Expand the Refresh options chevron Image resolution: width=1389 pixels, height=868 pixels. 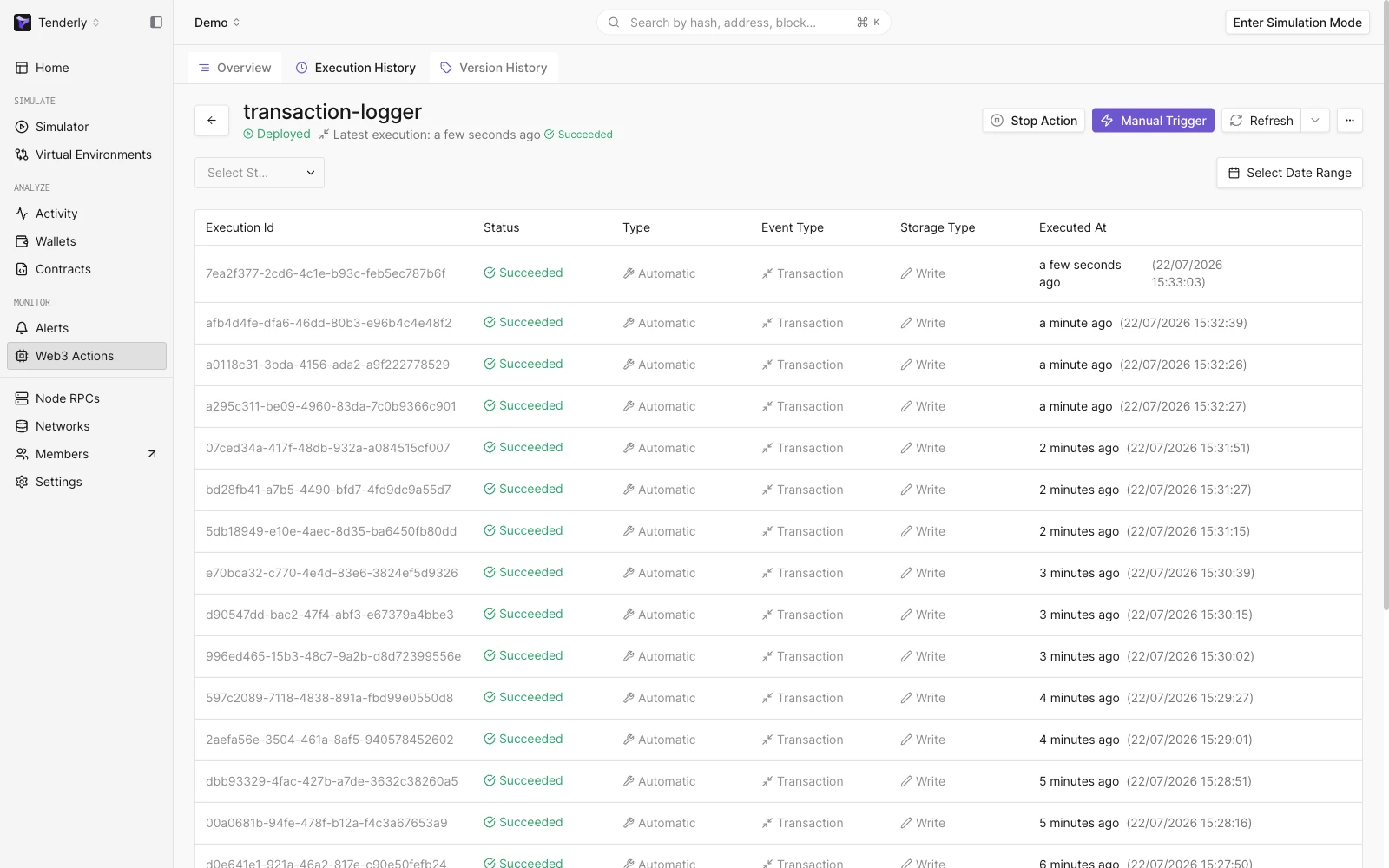pyautogui.click(x=1315, y=121)
